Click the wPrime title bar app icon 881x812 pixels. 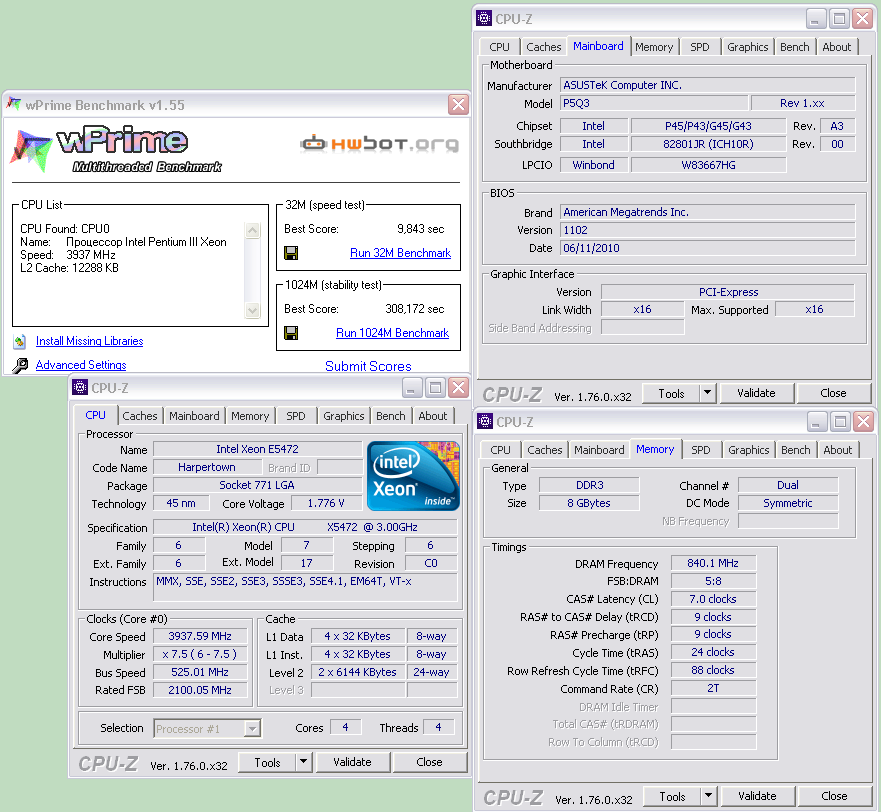[x=13, y=104]
